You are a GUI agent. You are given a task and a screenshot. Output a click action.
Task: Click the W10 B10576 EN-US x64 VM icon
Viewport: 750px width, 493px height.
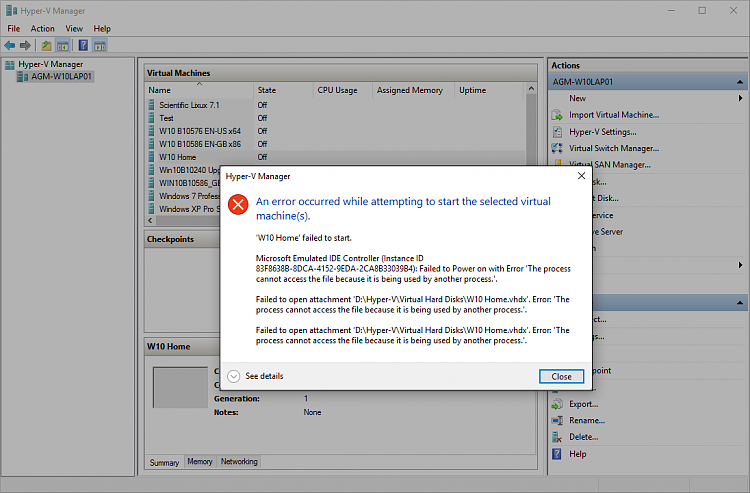click(152, 131)
